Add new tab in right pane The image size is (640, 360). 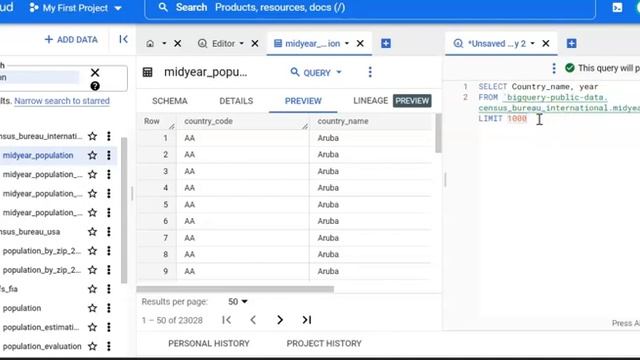point(571,43)
